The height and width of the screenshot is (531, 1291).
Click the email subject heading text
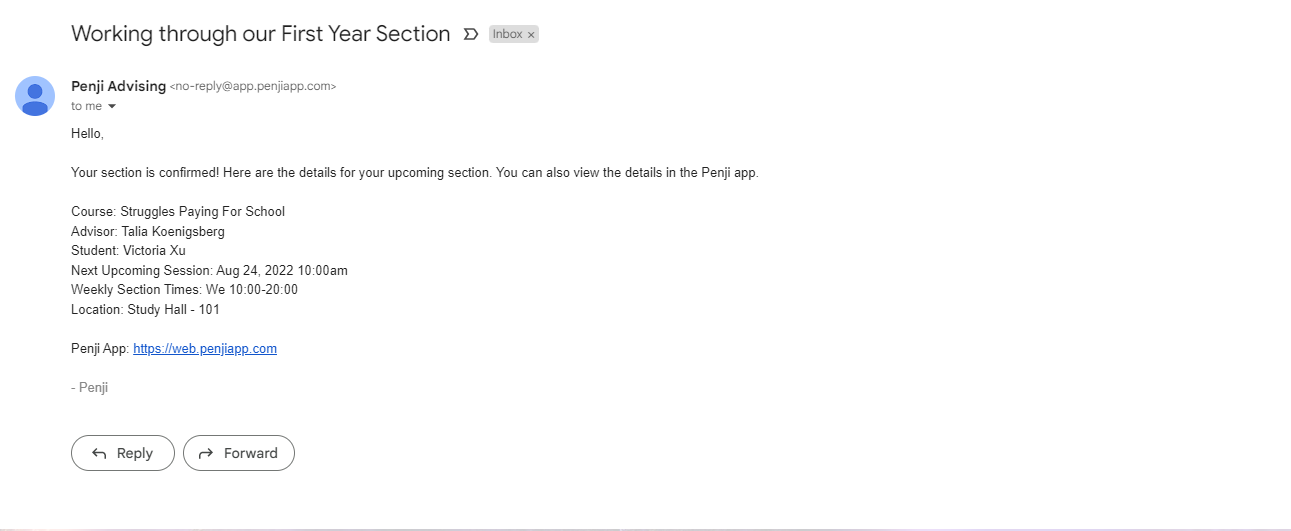coord(260,34)
